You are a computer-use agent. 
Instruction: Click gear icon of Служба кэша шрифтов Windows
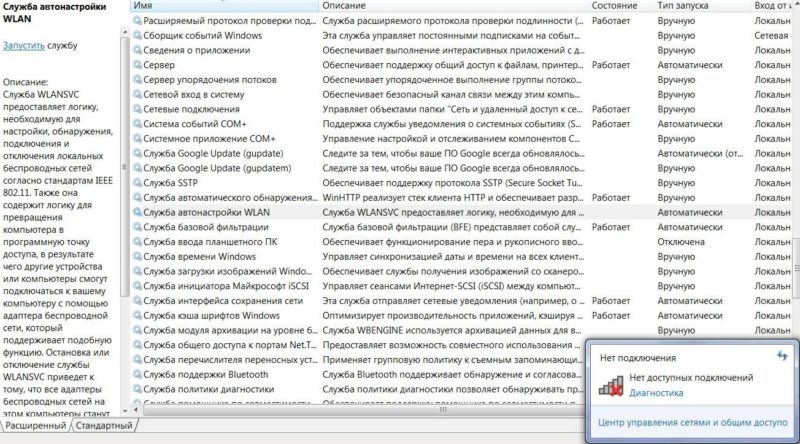point(137,316)
